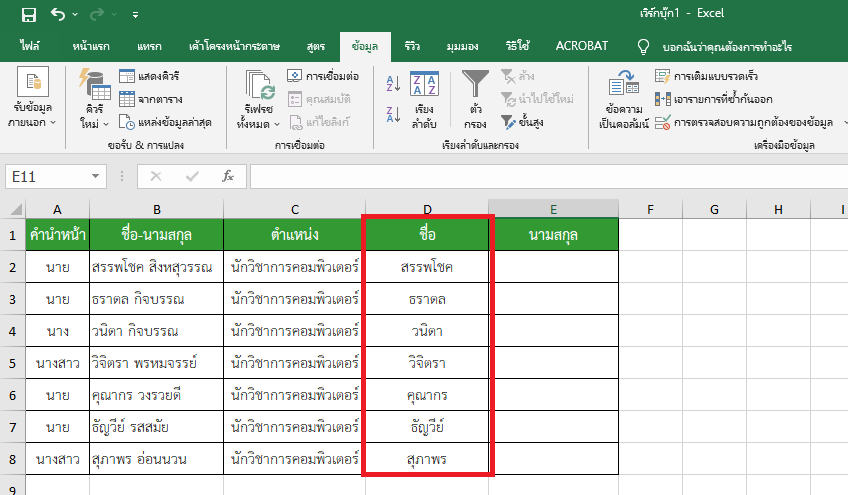Click การเติมแบบรวดเร็ว (Flash Fill)
The width and height of the screenshot is (848, 495).
tap(706, 76)
